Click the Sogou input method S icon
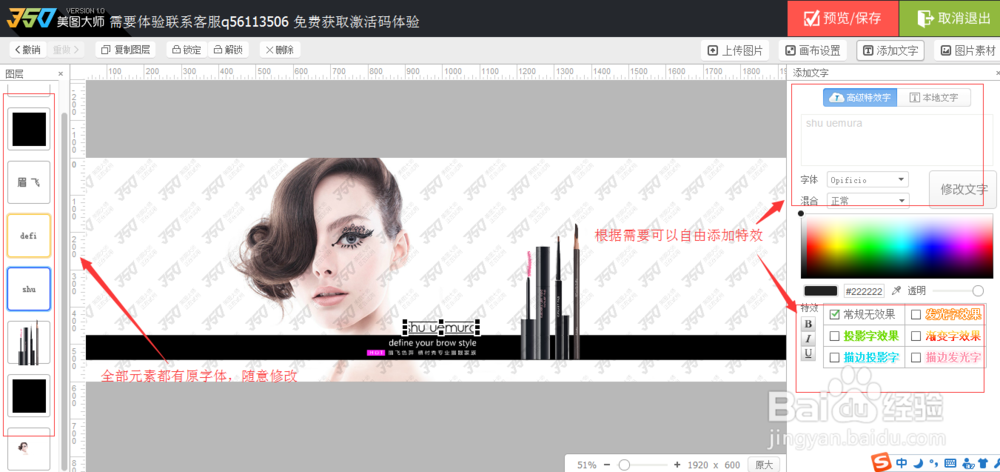 (x=883, y=462)
